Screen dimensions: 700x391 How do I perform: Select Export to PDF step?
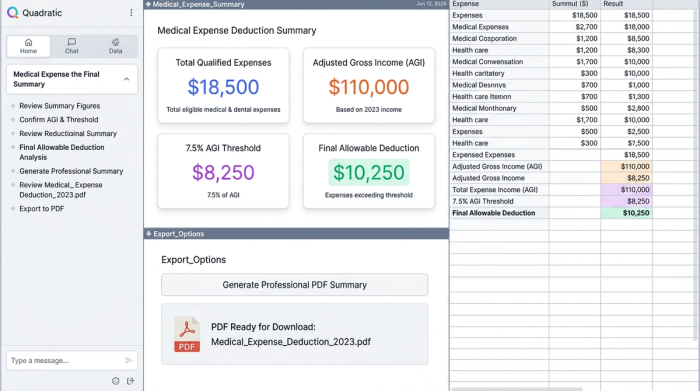pos(42,208)
